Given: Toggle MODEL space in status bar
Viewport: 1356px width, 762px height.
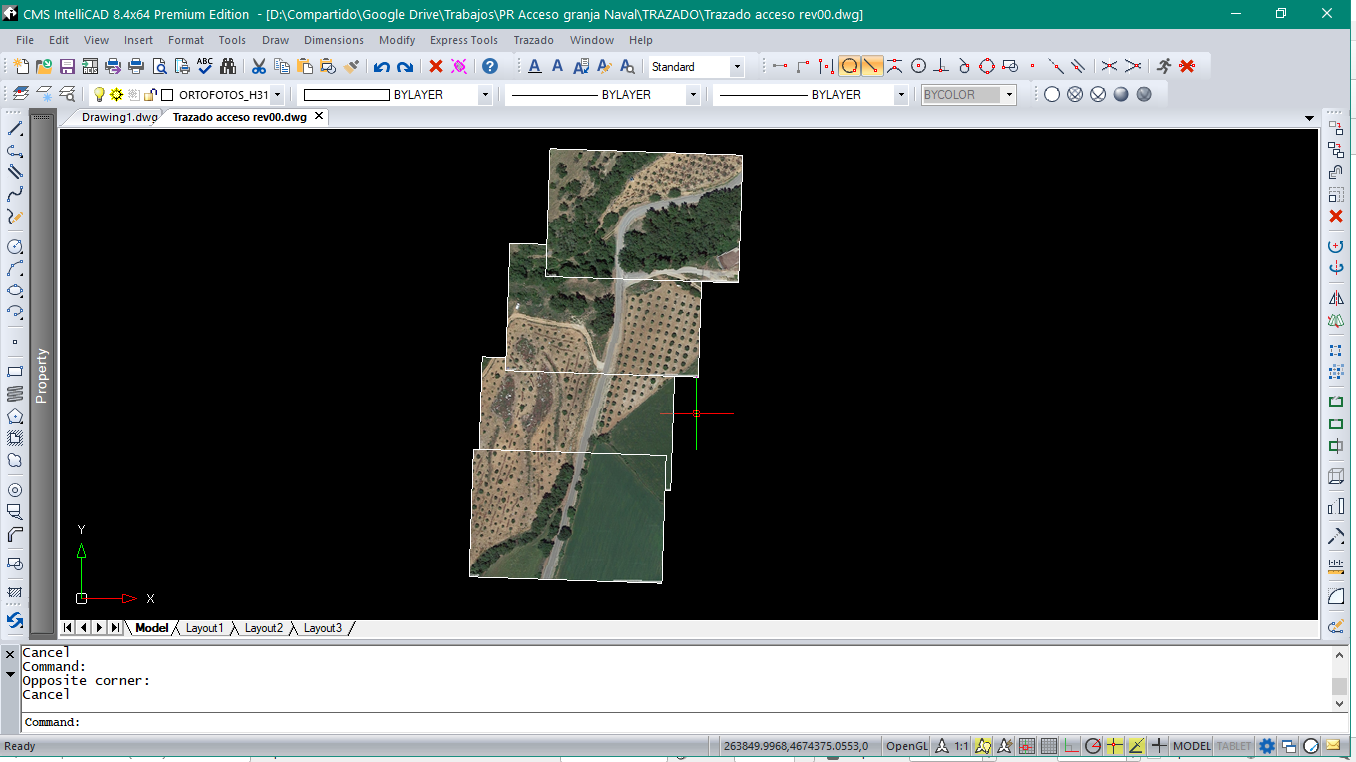Looking at the screenshot, I should coord(1191,746).
